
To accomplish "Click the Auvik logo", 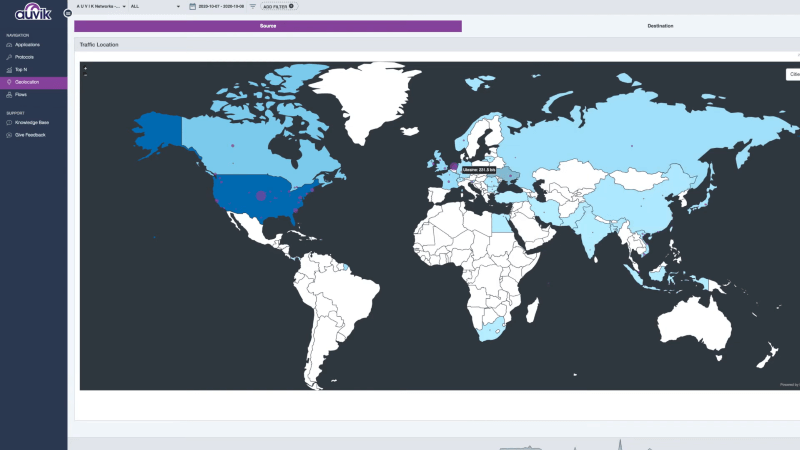I will (33, 11).
